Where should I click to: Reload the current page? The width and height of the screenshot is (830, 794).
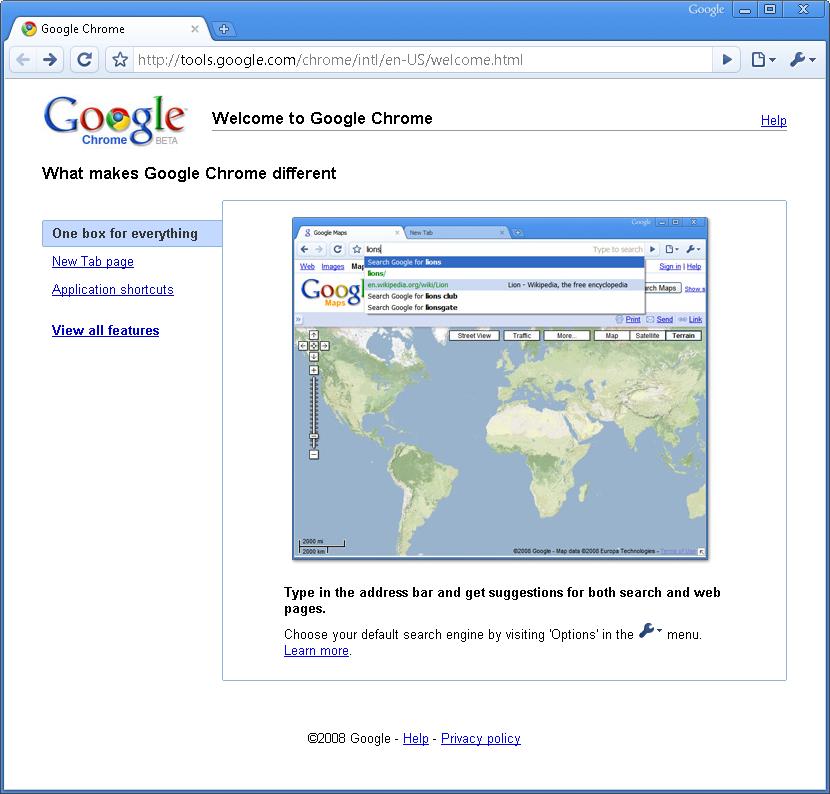click(84, 59)
